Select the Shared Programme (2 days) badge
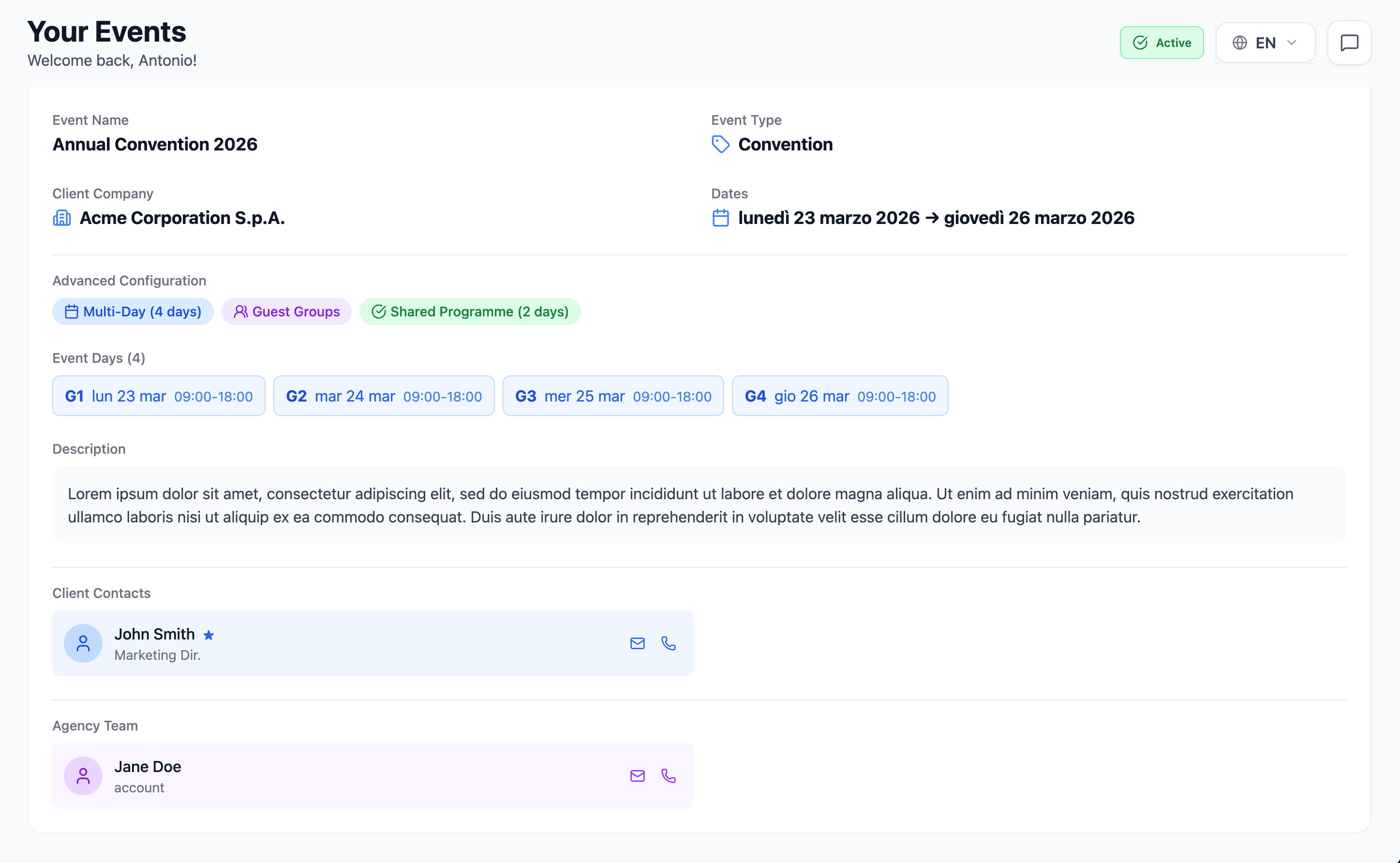1400x863 pixels. tap(470, 312)
